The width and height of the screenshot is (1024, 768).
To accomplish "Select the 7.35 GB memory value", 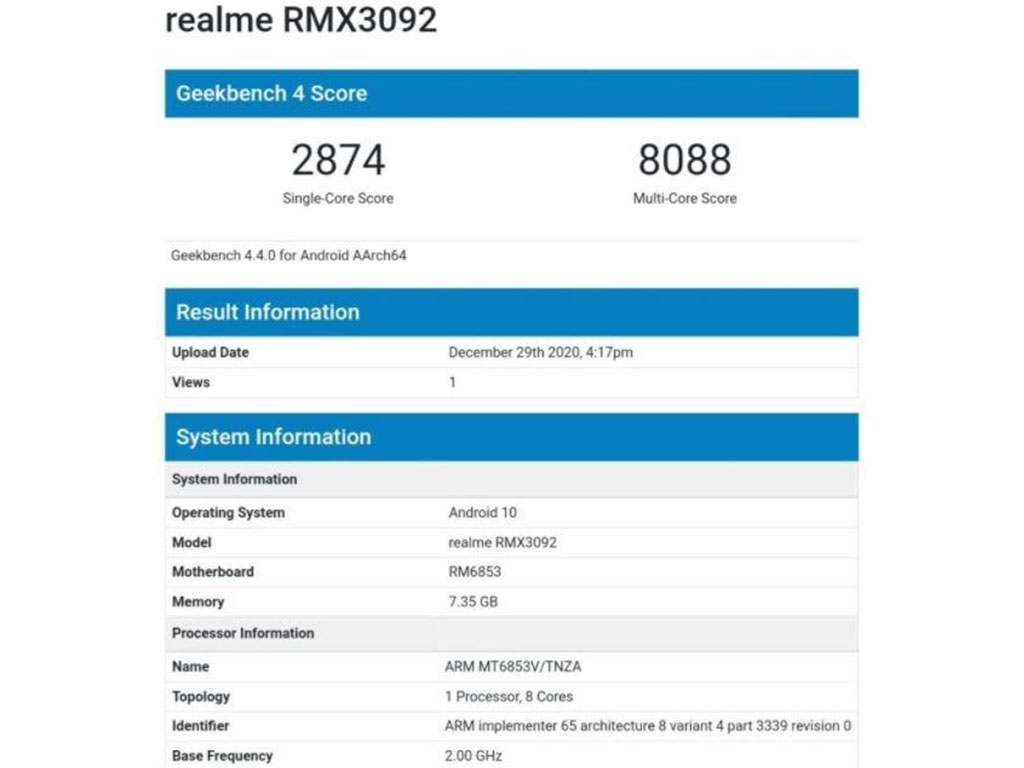I will (x=473, y=602).
